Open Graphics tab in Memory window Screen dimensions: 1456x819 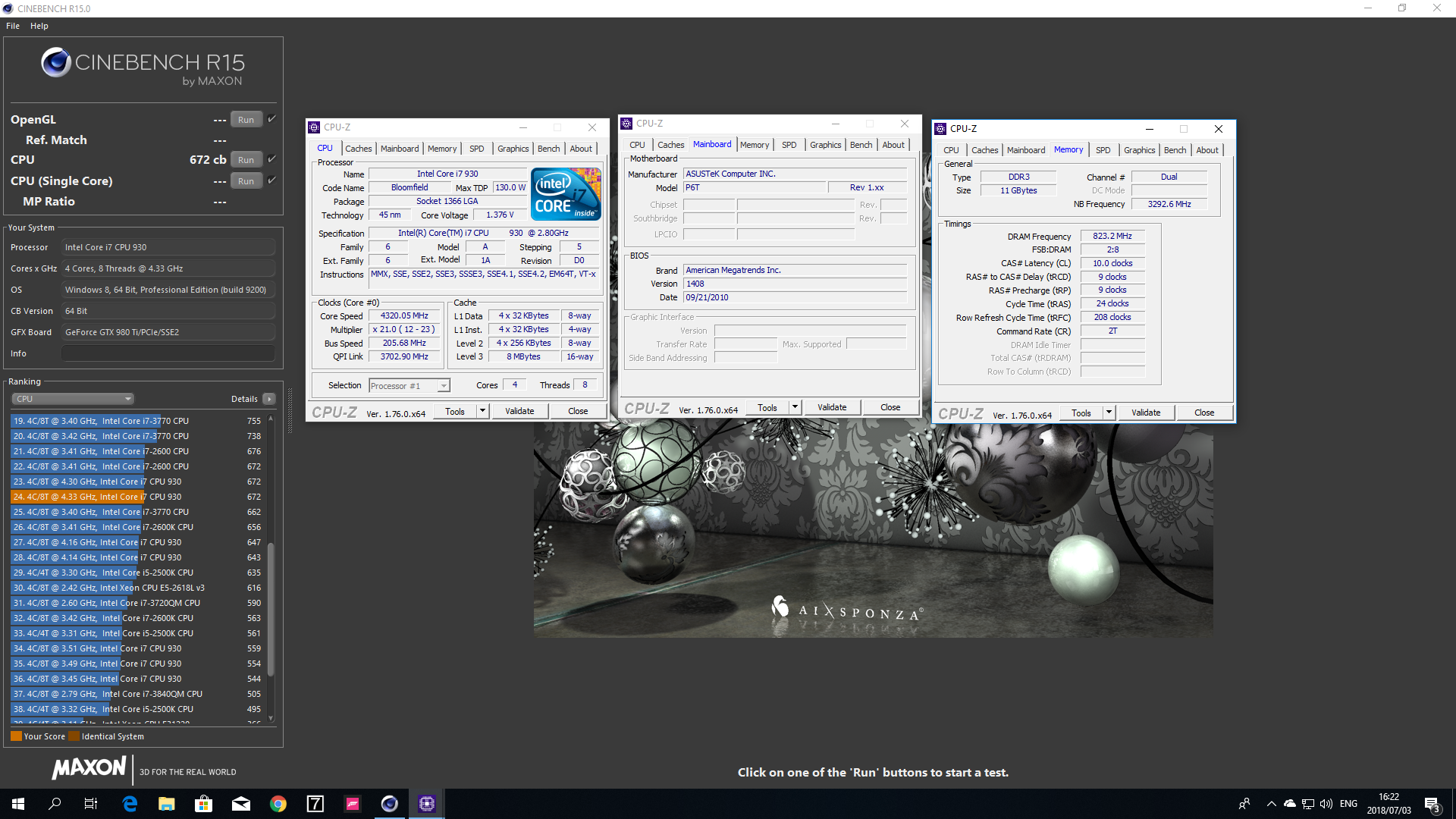point(1140,150)
